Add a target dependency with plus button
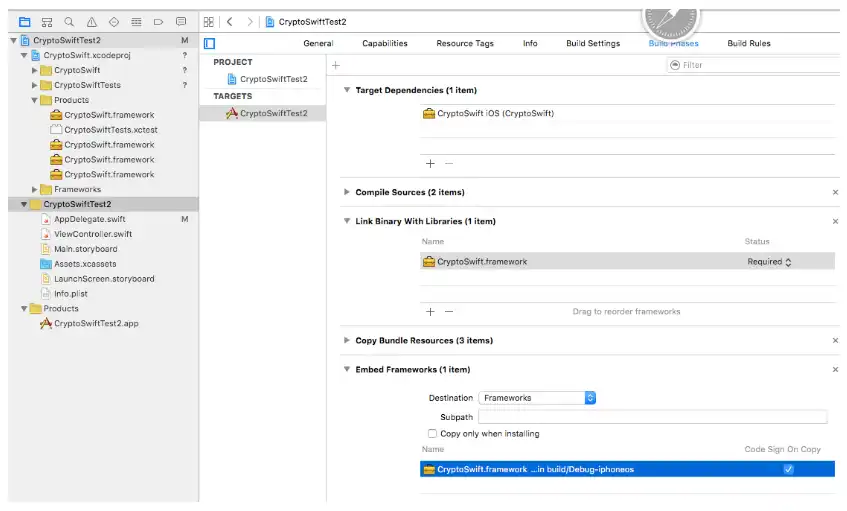The width and height of the screenshot is (847, 511). click(430, 163)
